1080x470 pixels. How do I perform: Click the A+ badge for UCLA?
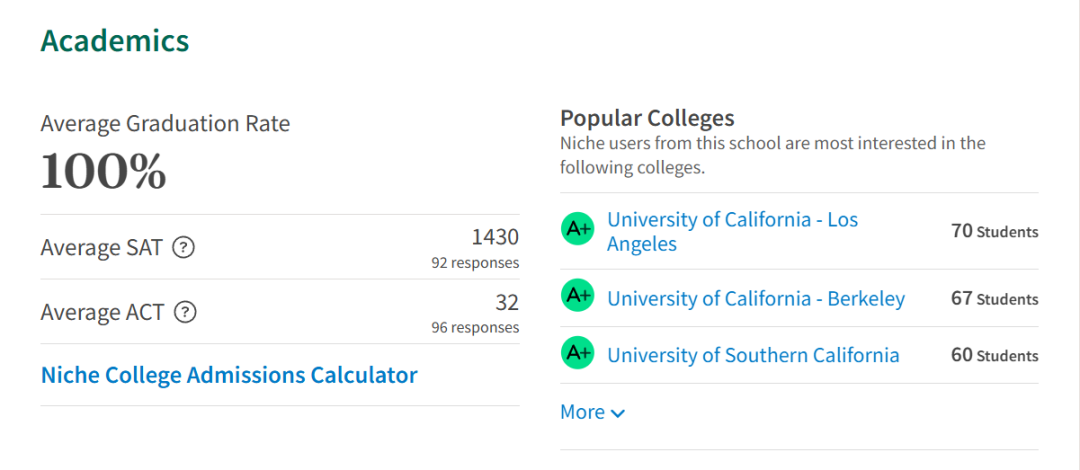click(x=577, y=231)
